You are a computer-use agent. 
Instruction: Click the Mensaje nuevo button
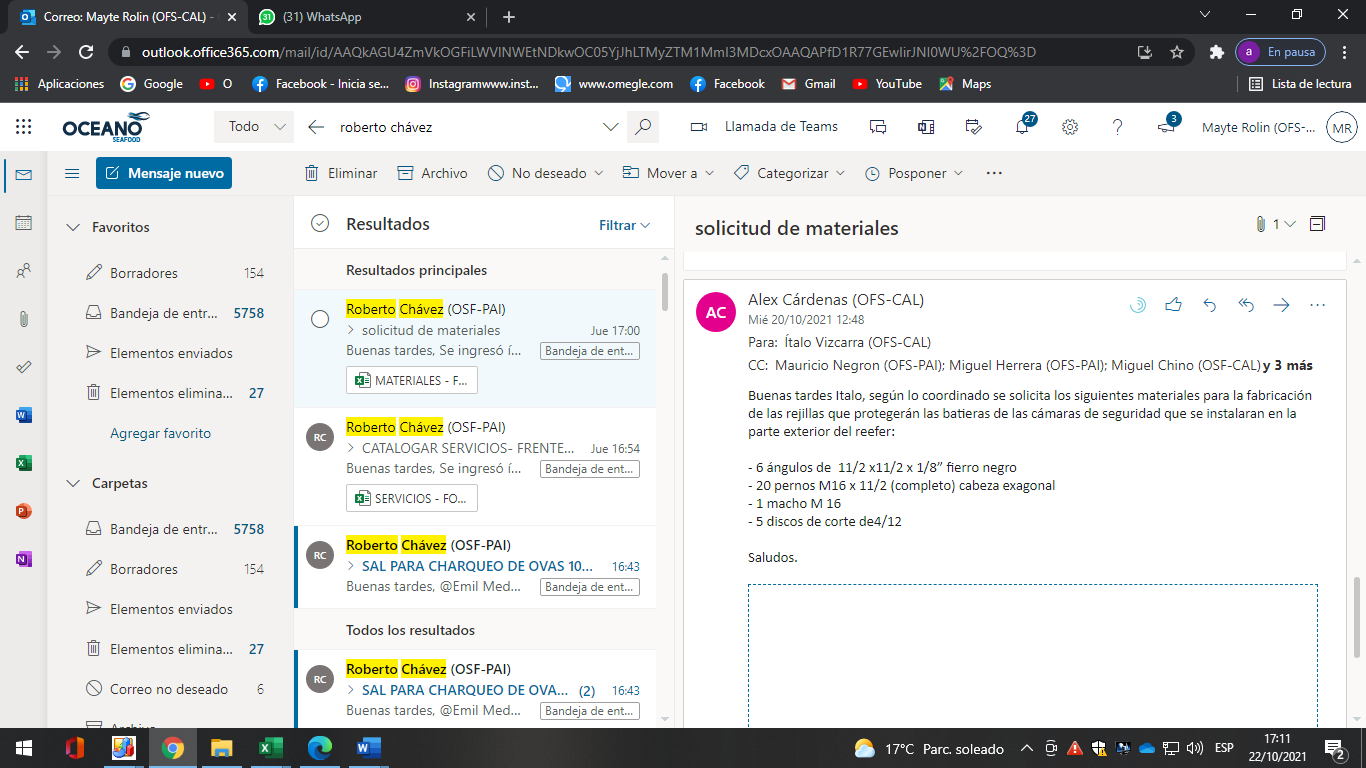click(x=164, y=173)
